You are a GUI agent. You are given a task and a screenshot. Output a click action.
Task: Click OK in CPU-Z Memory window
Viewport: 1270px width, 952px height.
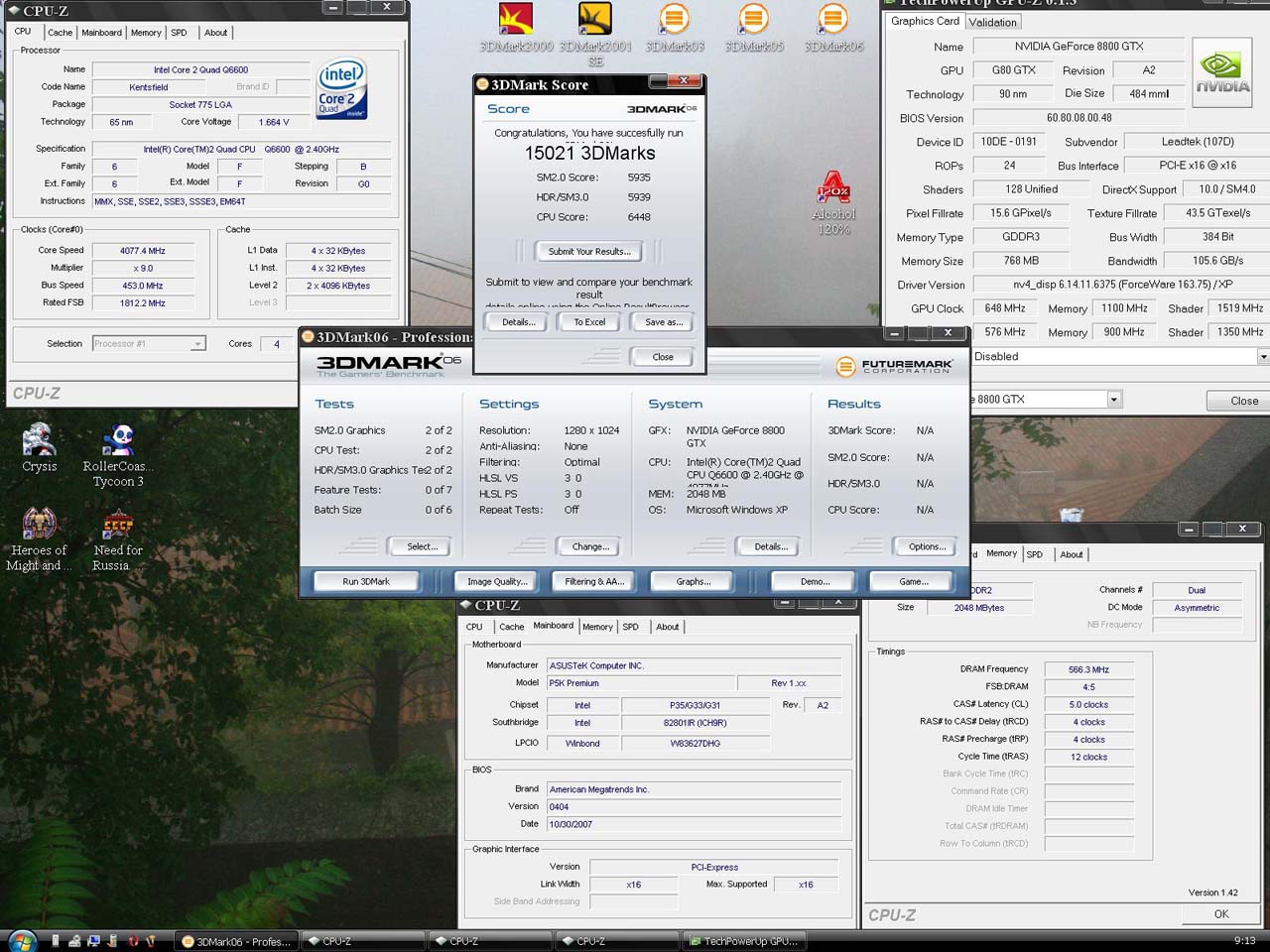(1221, 914)
